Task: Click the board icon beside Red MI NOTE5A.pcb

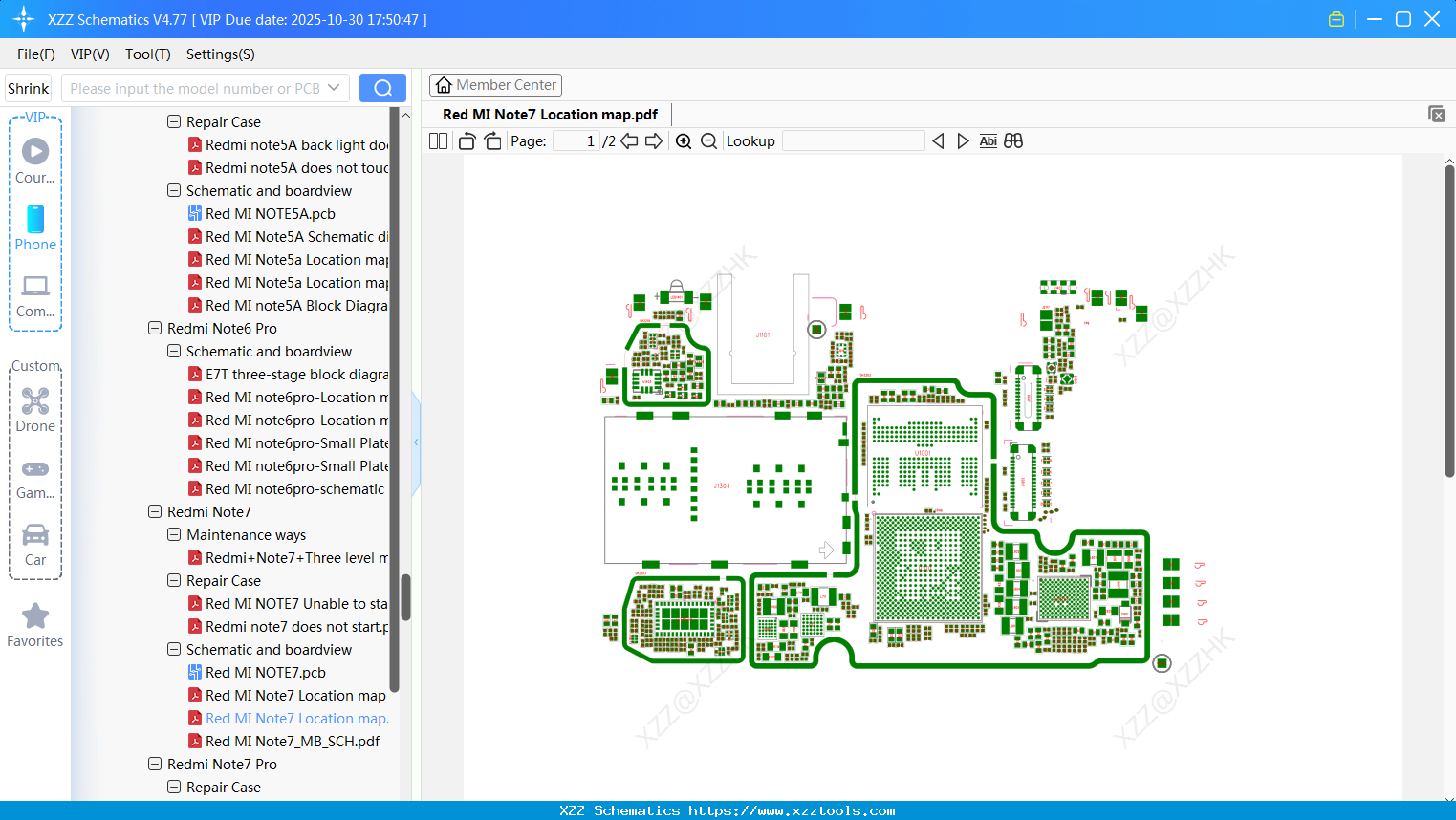Action: [x=195, y=213]
